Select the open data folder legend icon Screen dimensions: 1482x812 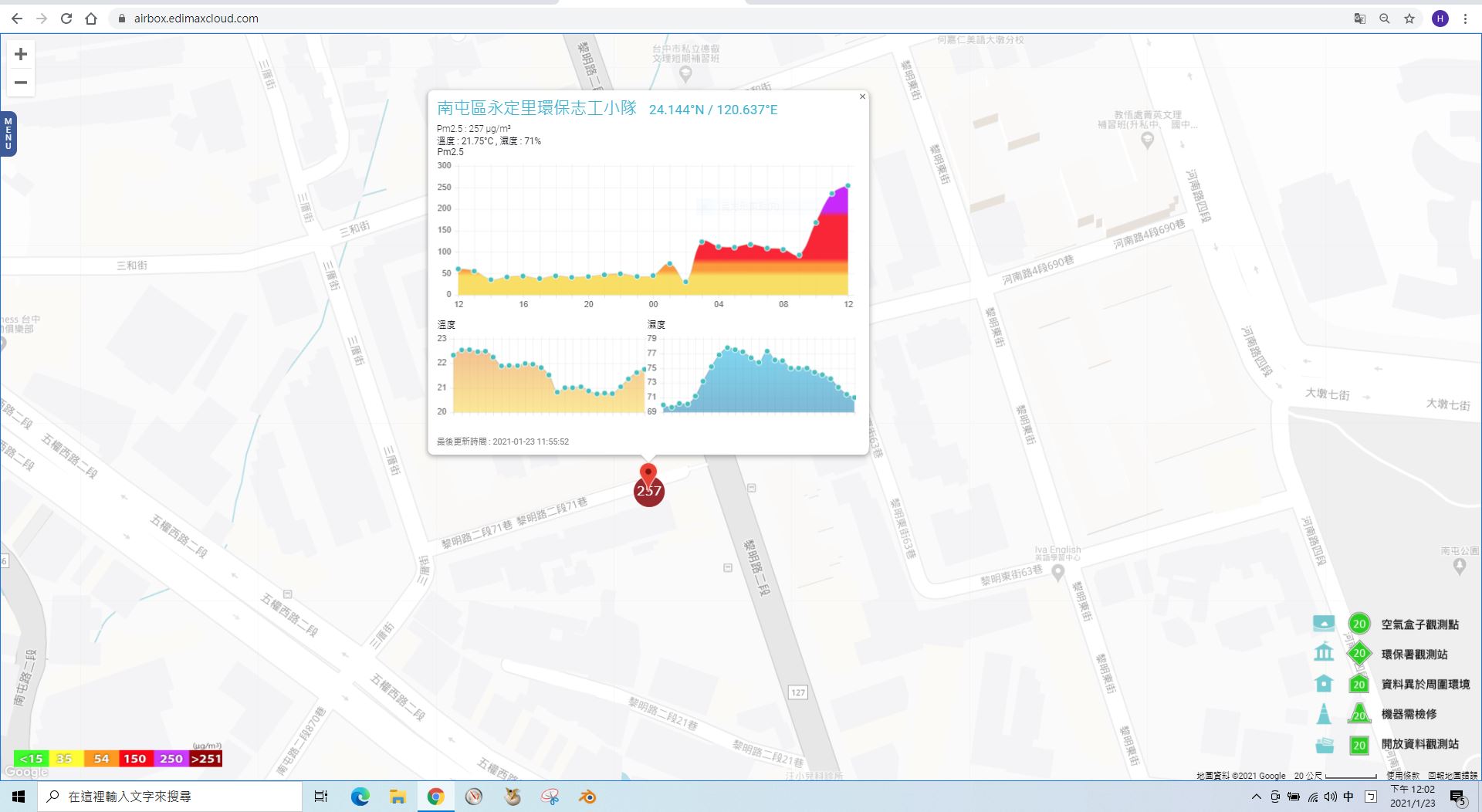tap(1325, 745)
